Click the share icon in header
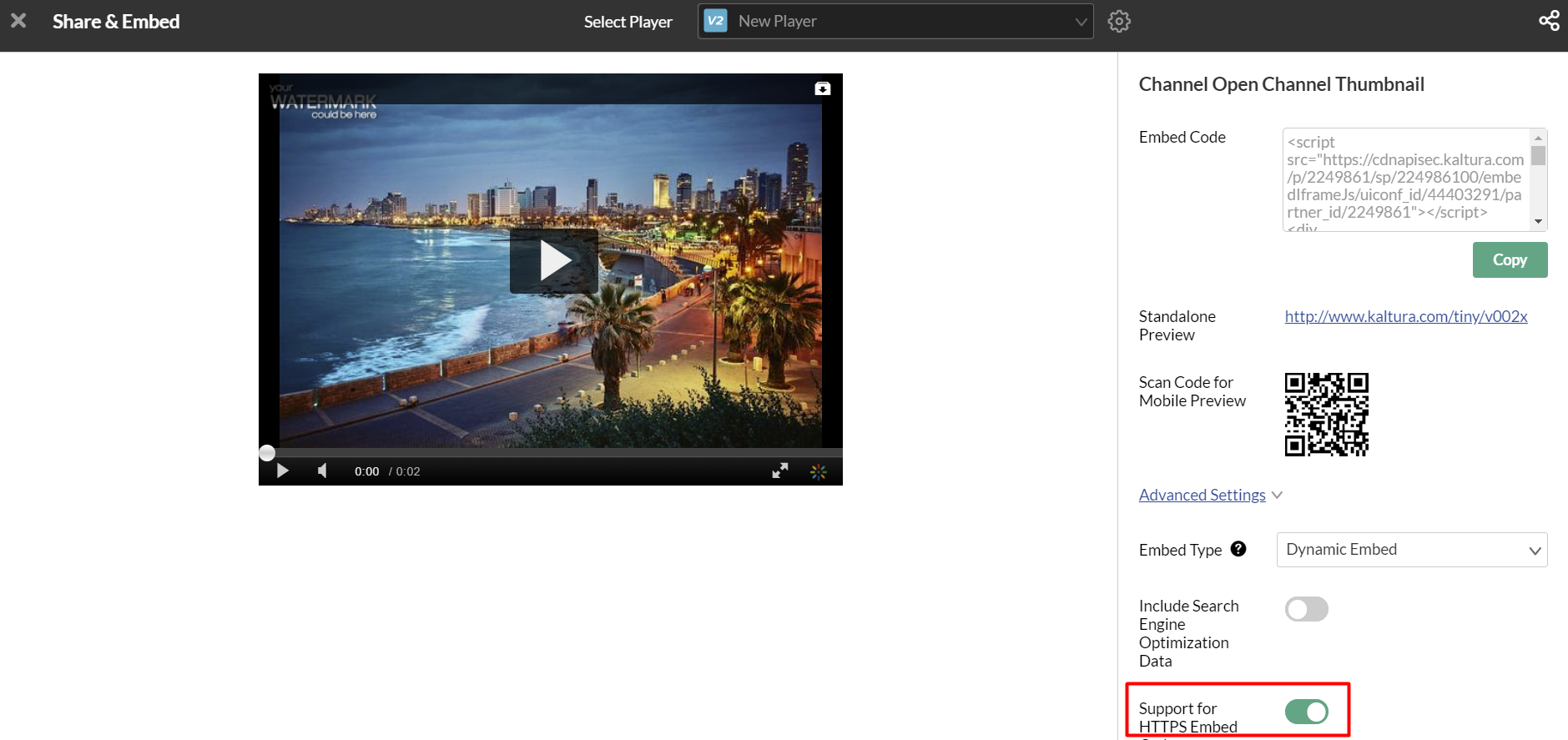This screenshot has height=740, width=1568. click(x=1549, y=21)
